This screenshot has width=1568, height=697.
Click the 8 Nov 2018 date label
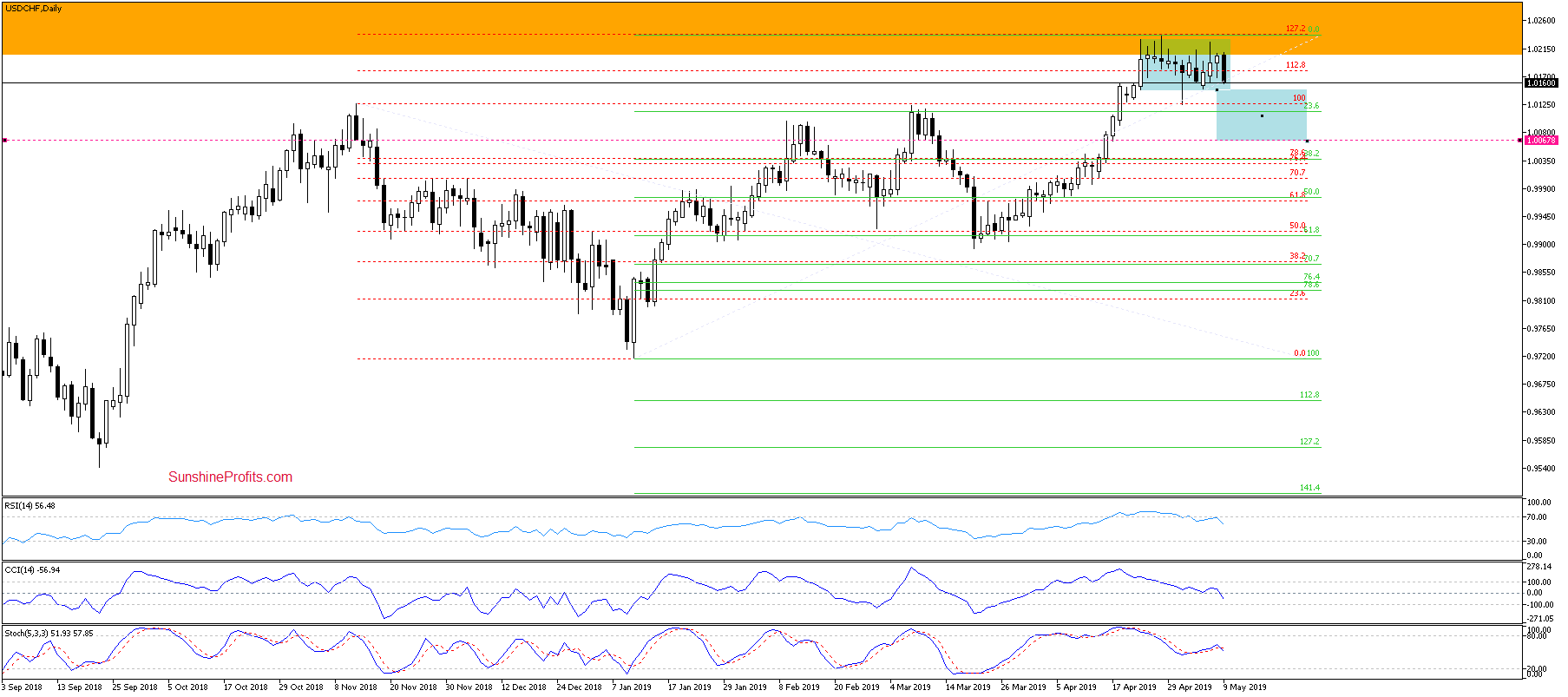[356, 687]
